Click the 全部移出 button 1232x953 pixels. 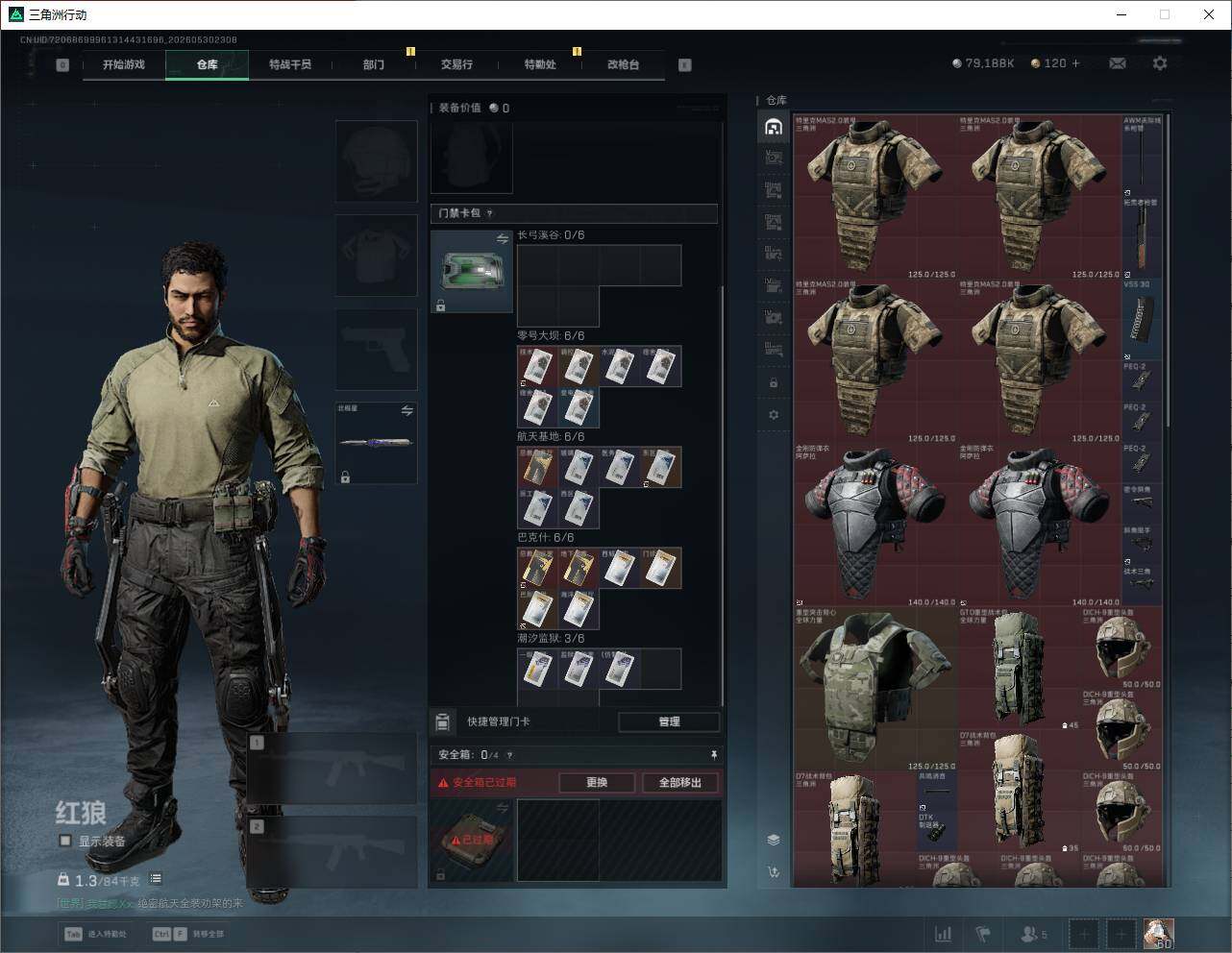(680, 782)
